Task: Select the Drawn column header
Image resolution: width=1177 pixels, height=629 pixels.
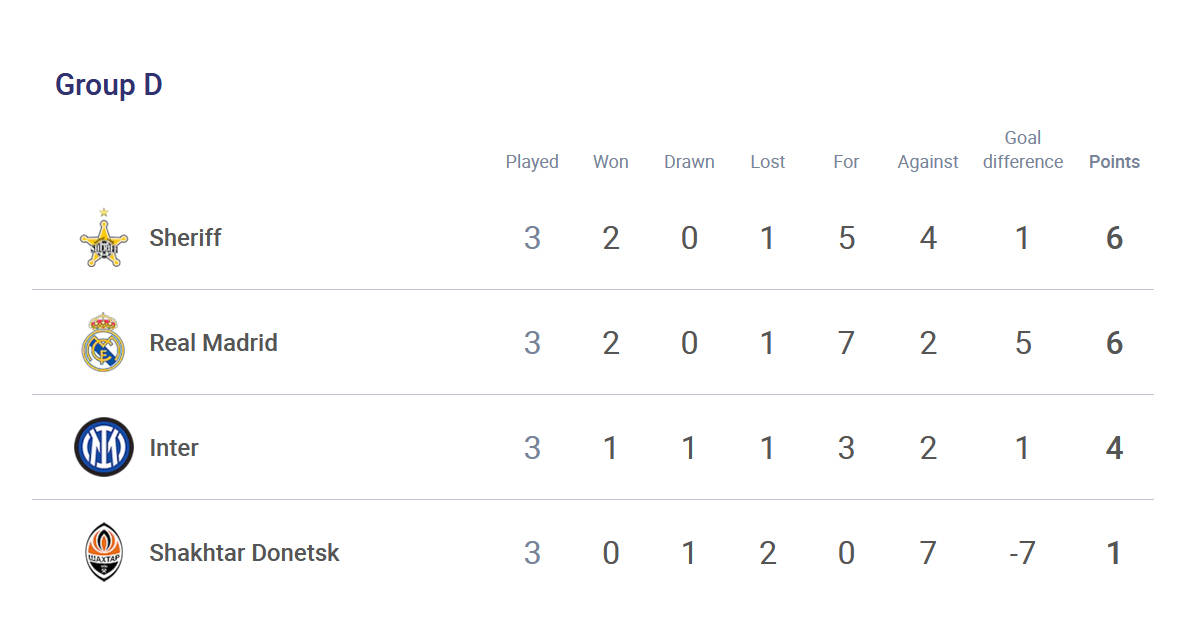Action: (689, 162)
